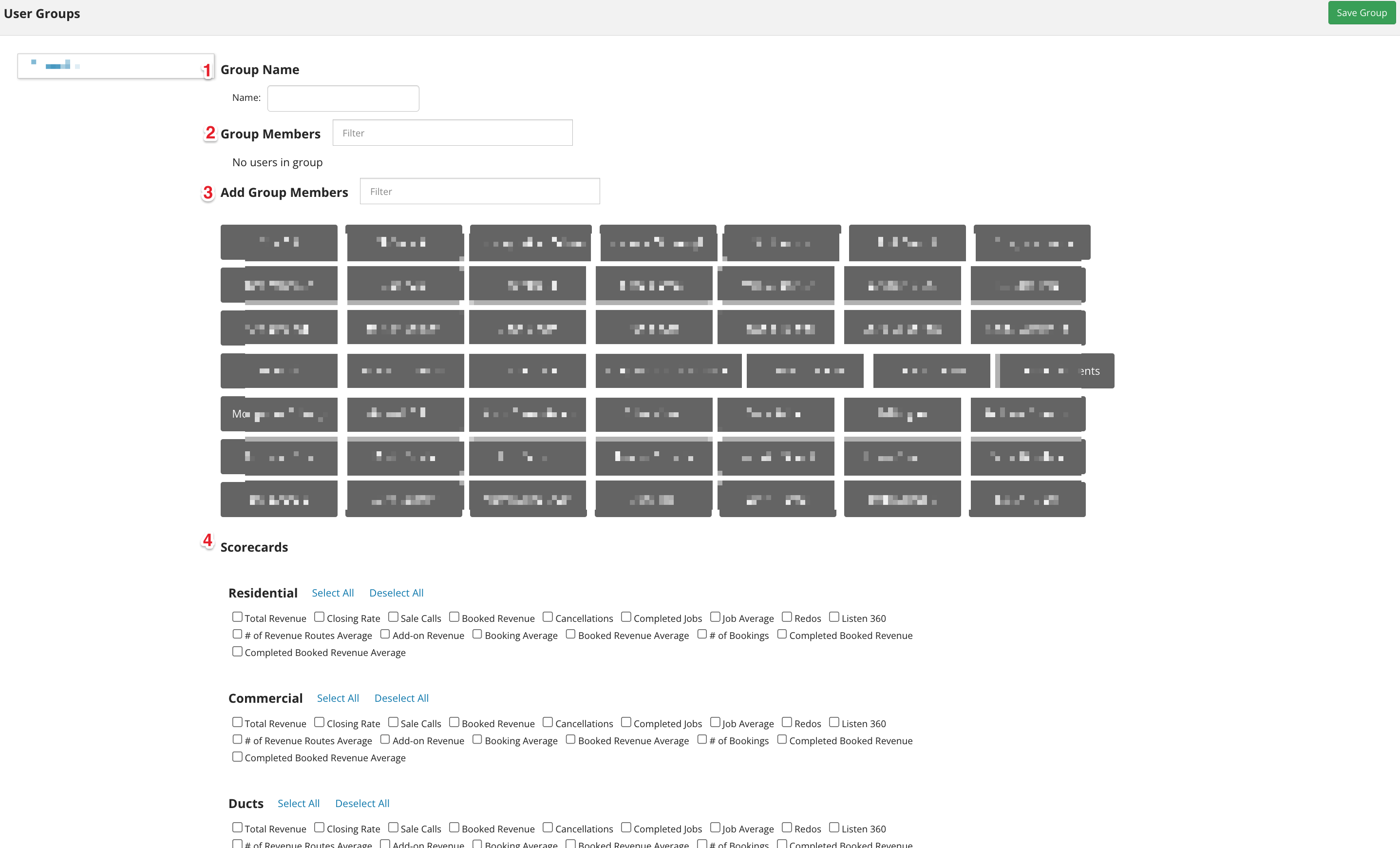1400x848 pixels.
Task: Click Deselect All for Residential scorecards
Action: 396,592
